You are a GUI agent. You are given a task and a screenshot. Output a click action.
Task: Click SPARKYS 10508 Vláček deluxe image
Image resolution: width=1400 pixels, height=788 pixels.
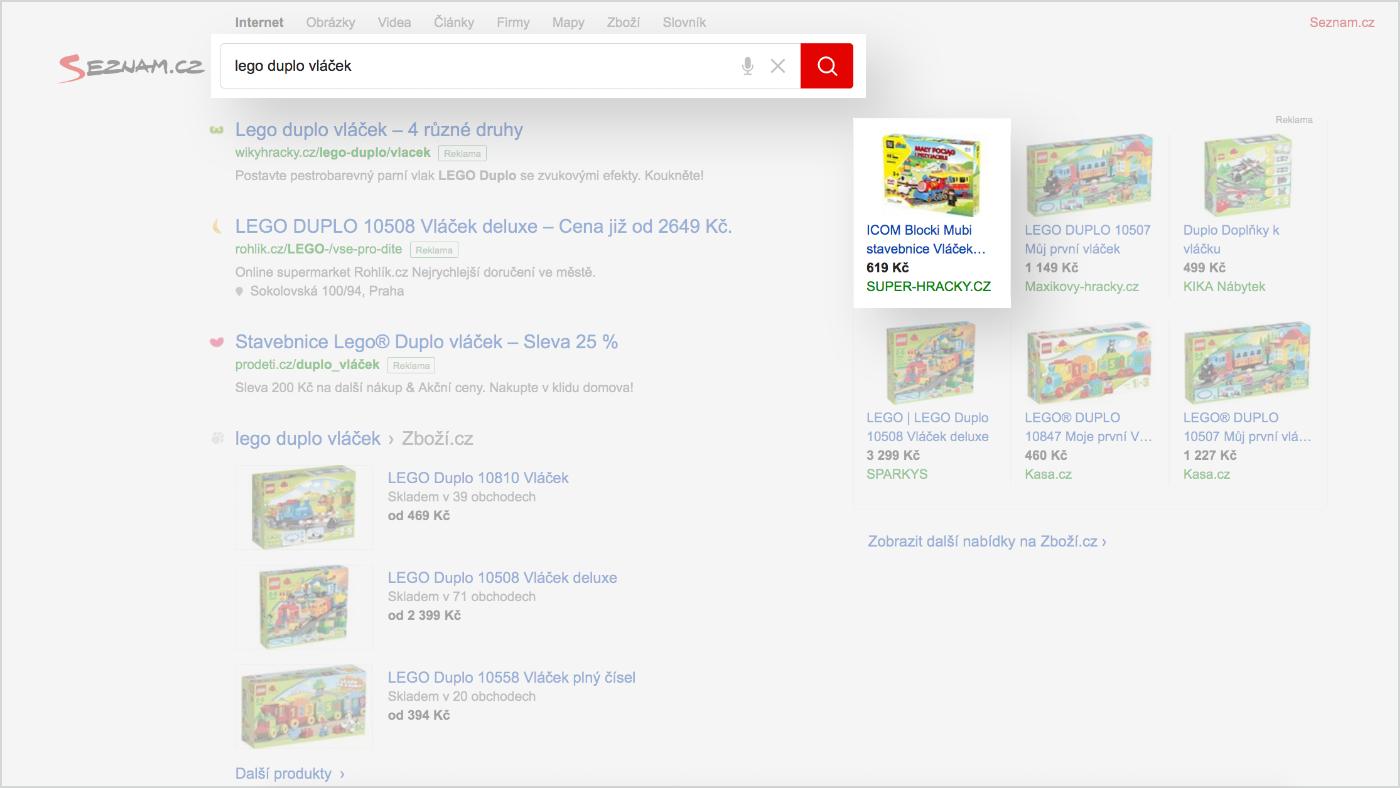(x=930, y=363)
